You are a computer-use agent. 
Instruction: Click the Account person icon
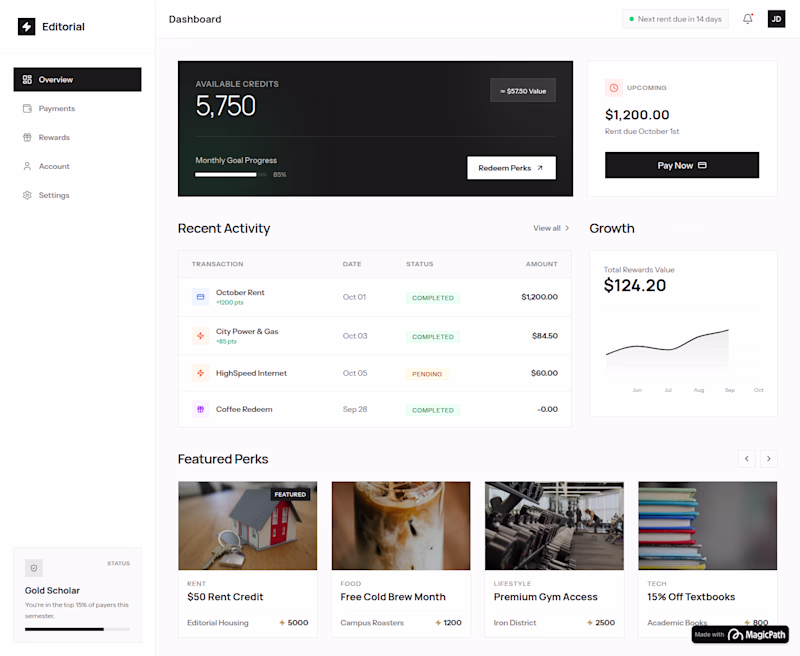point(27,166)
